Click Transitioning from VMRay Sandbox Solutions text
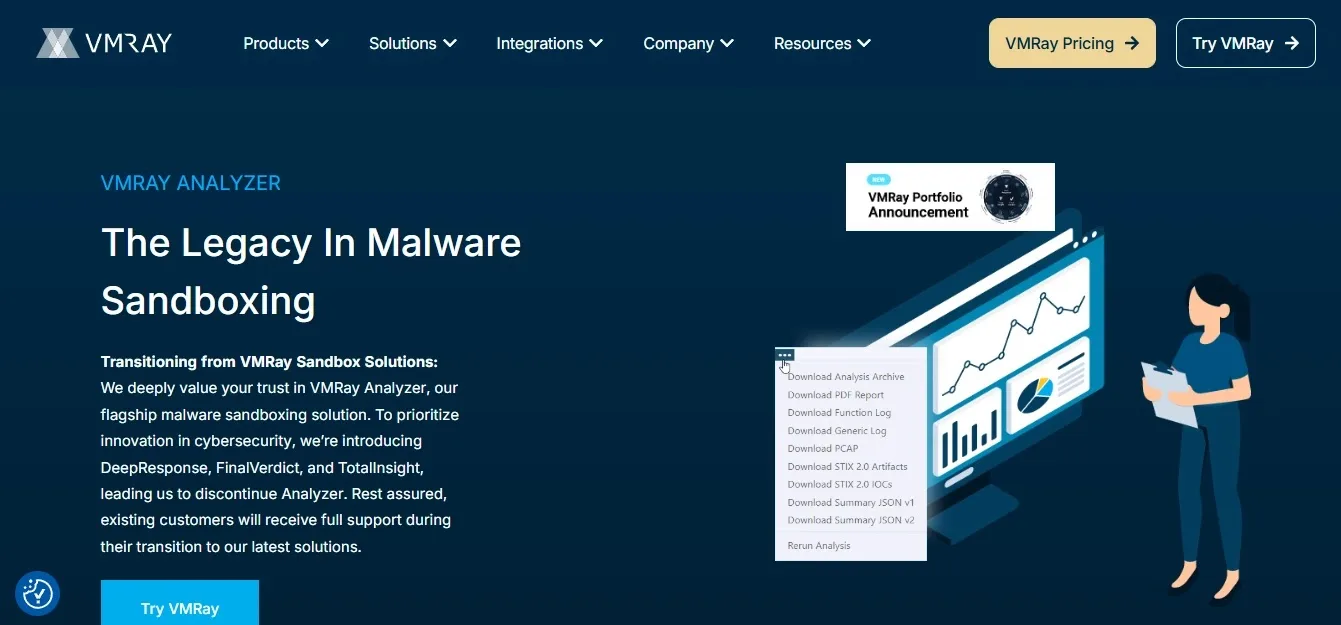 pyautogui.click(x=269, y=361)
